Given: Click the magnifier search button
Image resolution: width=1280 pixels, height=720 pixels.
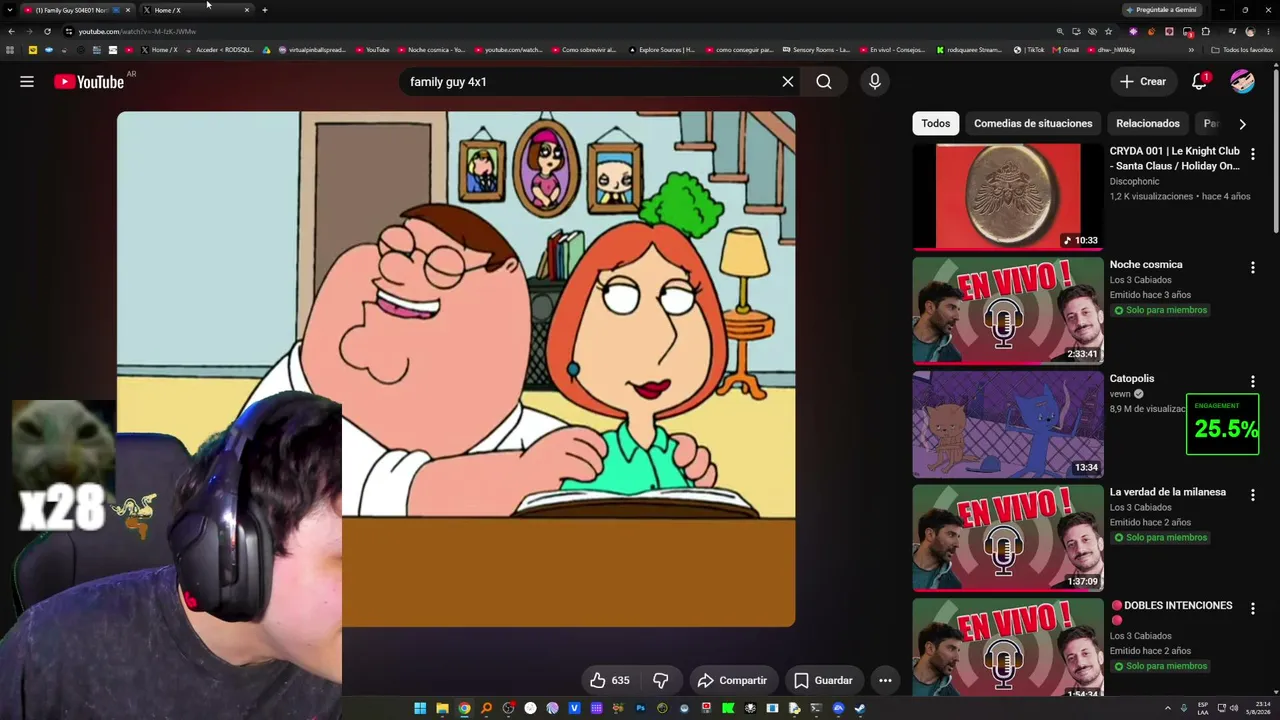Looking at the screenshot, I should 824,82.
